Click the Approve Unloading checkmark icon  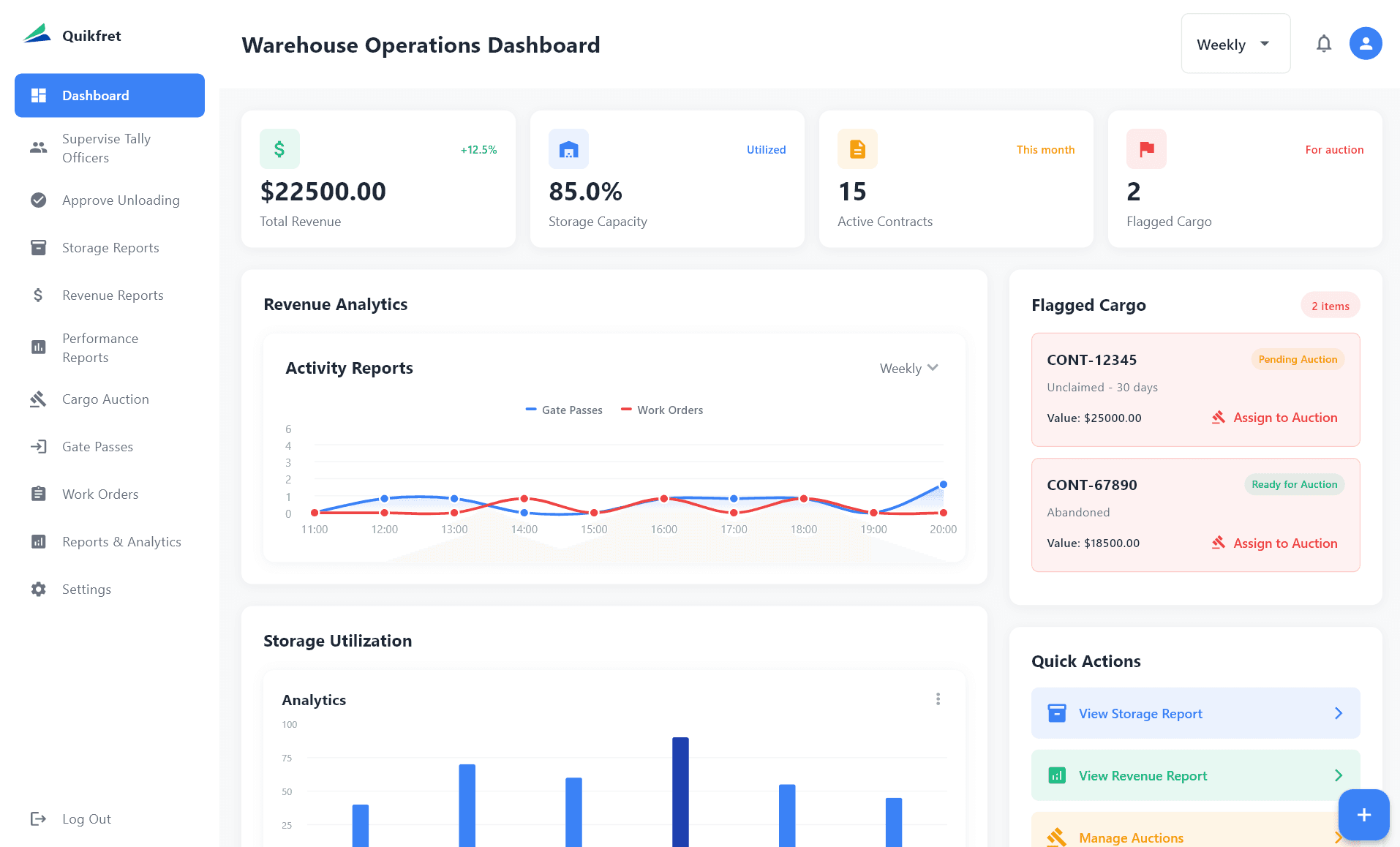[38, 200]
